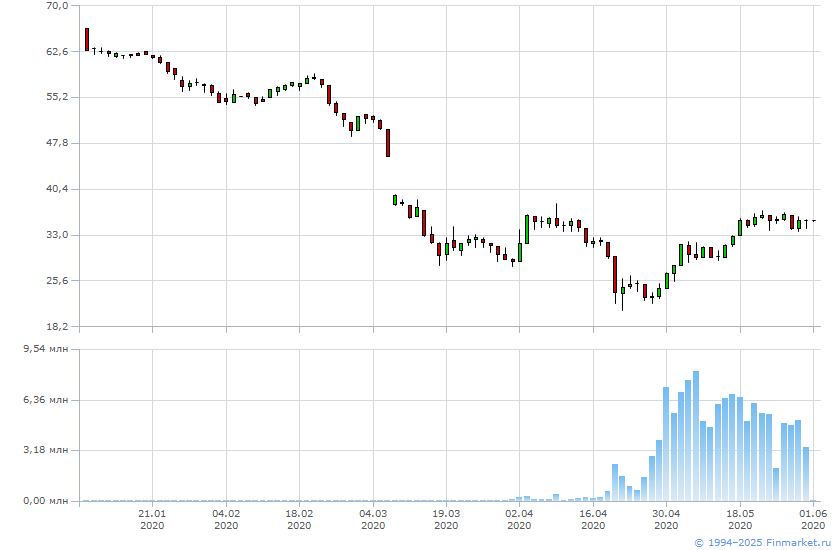Click the long red candlestick just before the price gap
Image resolution: width=840 pixels, height=550 pixels.
click(388, 143)
